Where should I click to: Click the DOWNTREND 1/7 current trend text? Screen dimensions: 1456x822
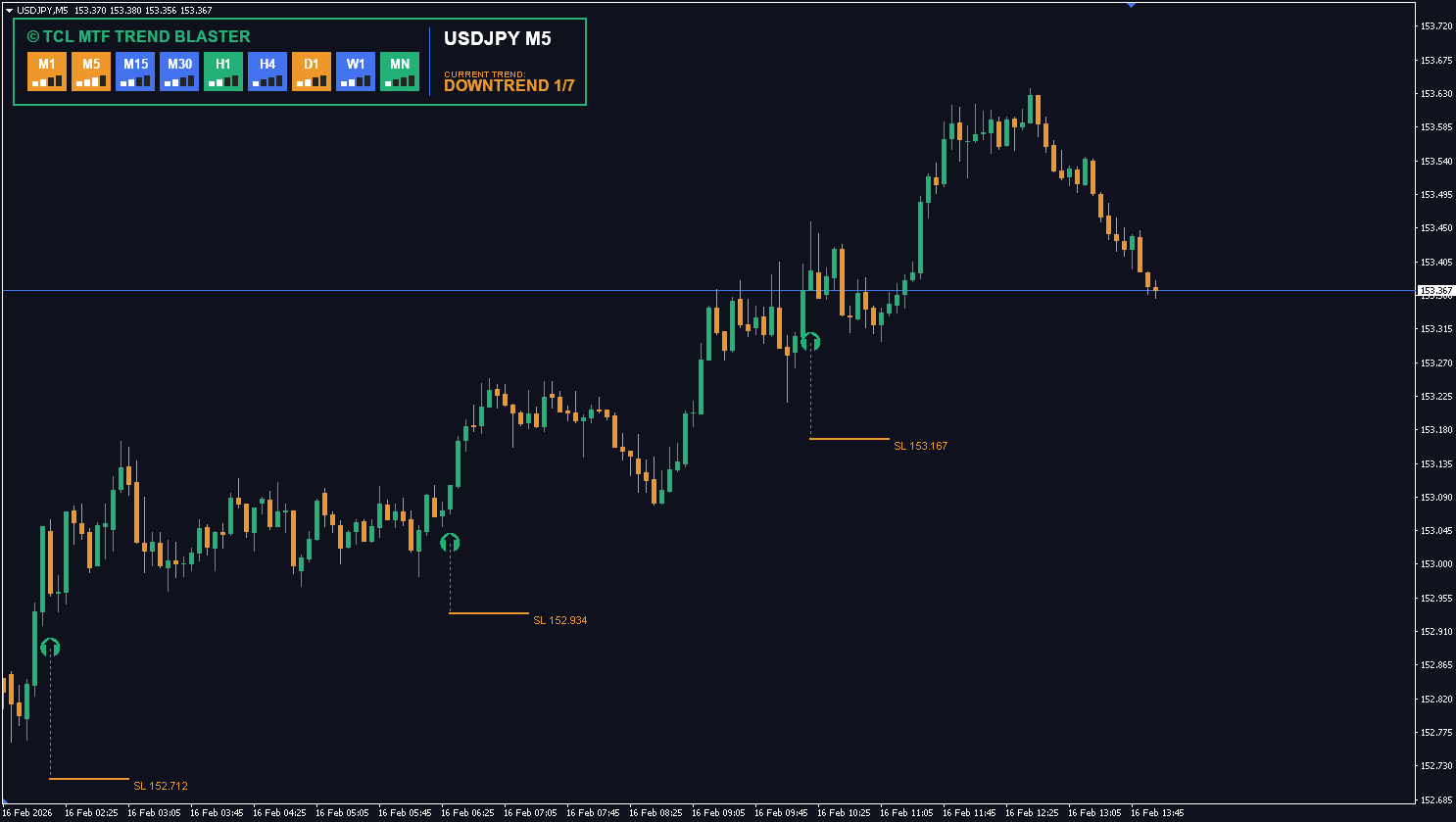coord(509,86)
